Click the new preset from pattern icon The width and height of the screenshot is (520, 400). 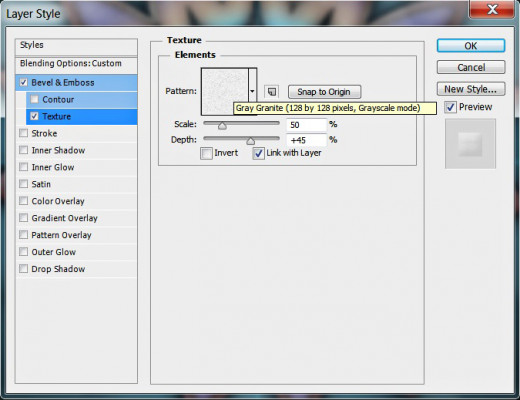tap(272, 91)
